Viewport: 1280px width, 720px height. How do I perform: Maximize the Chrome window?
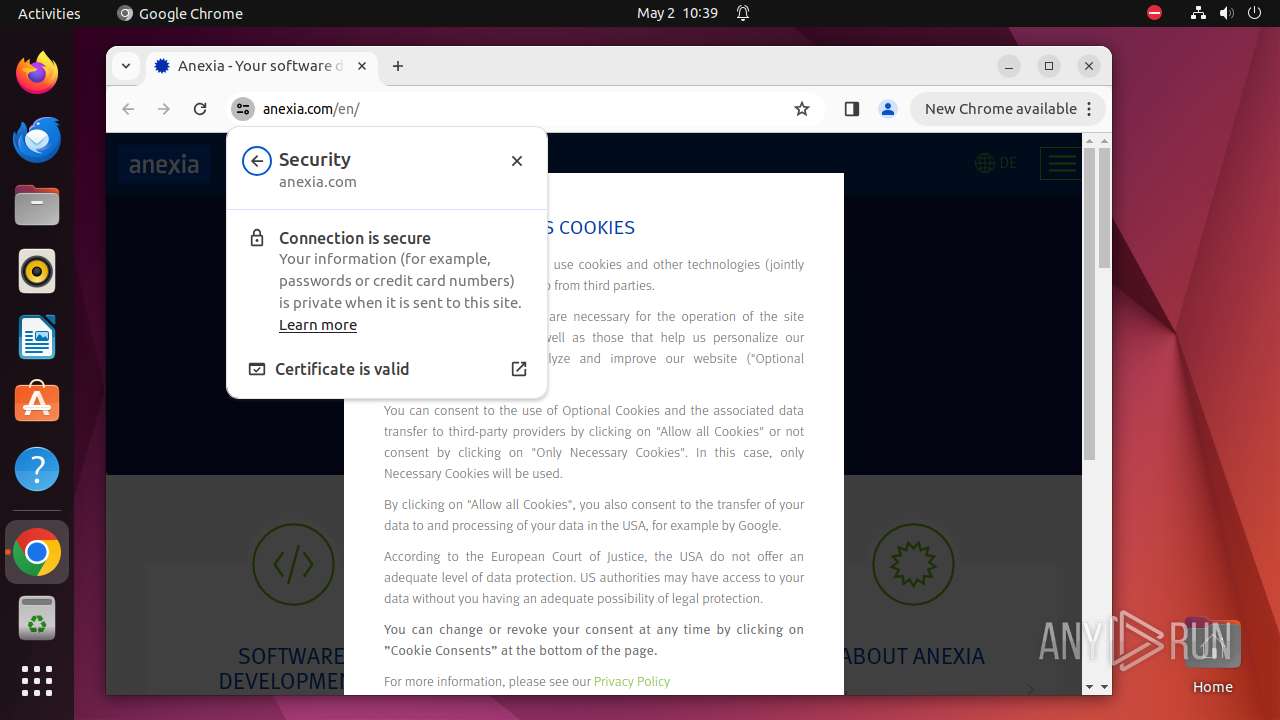tap(1049, 66)
